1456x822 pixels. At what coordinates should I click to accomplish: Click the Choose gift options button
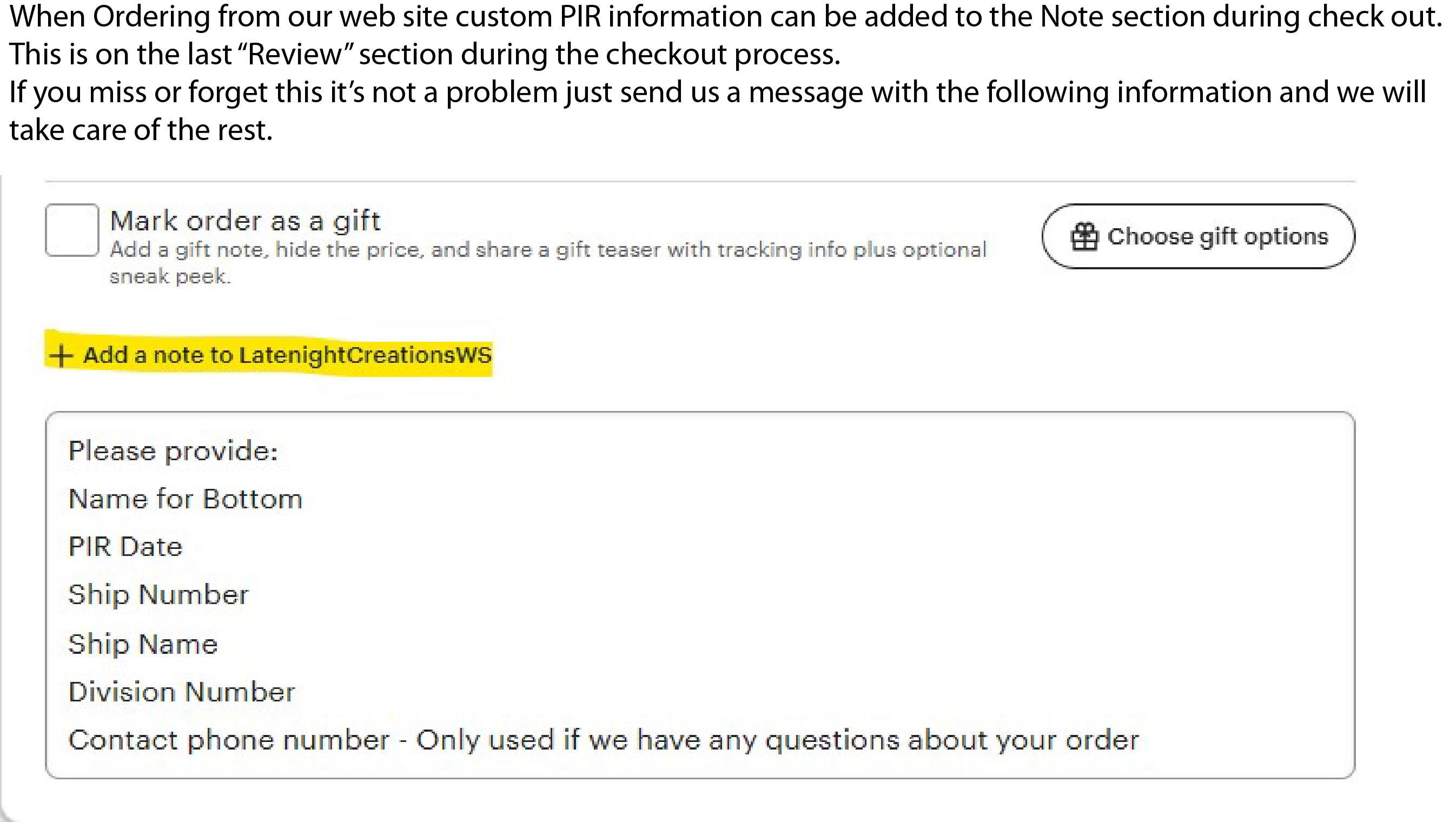point(1198,236)
